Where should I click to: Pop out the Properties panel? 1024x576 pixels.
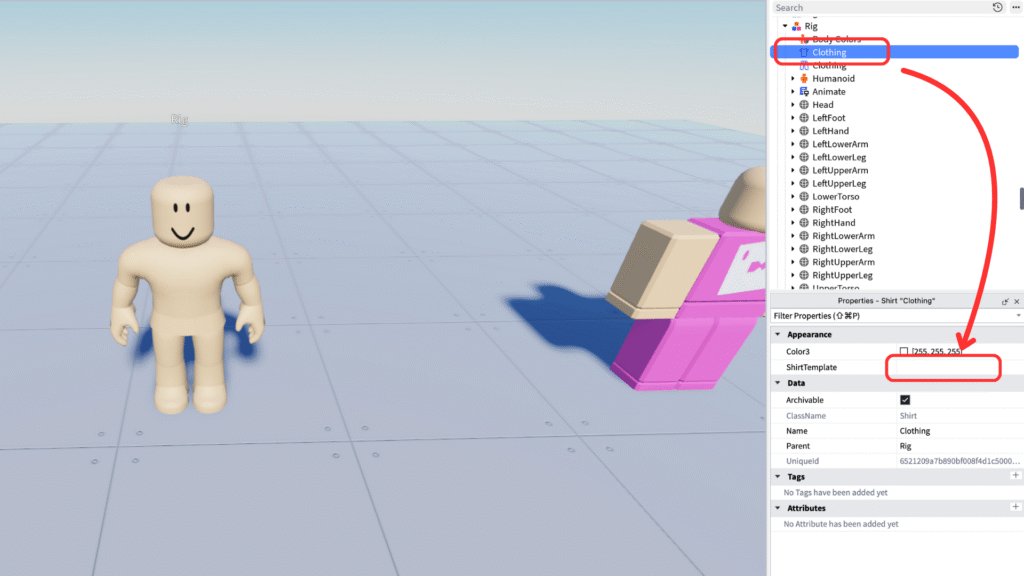click(1005, 301)
